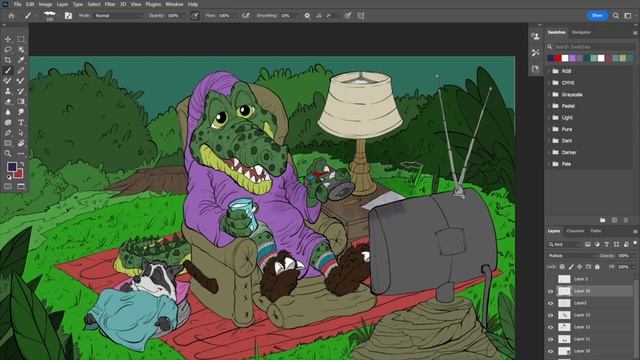640x360 pixels.
Task: Click the red background color swatch
Action: click(19, 174)
